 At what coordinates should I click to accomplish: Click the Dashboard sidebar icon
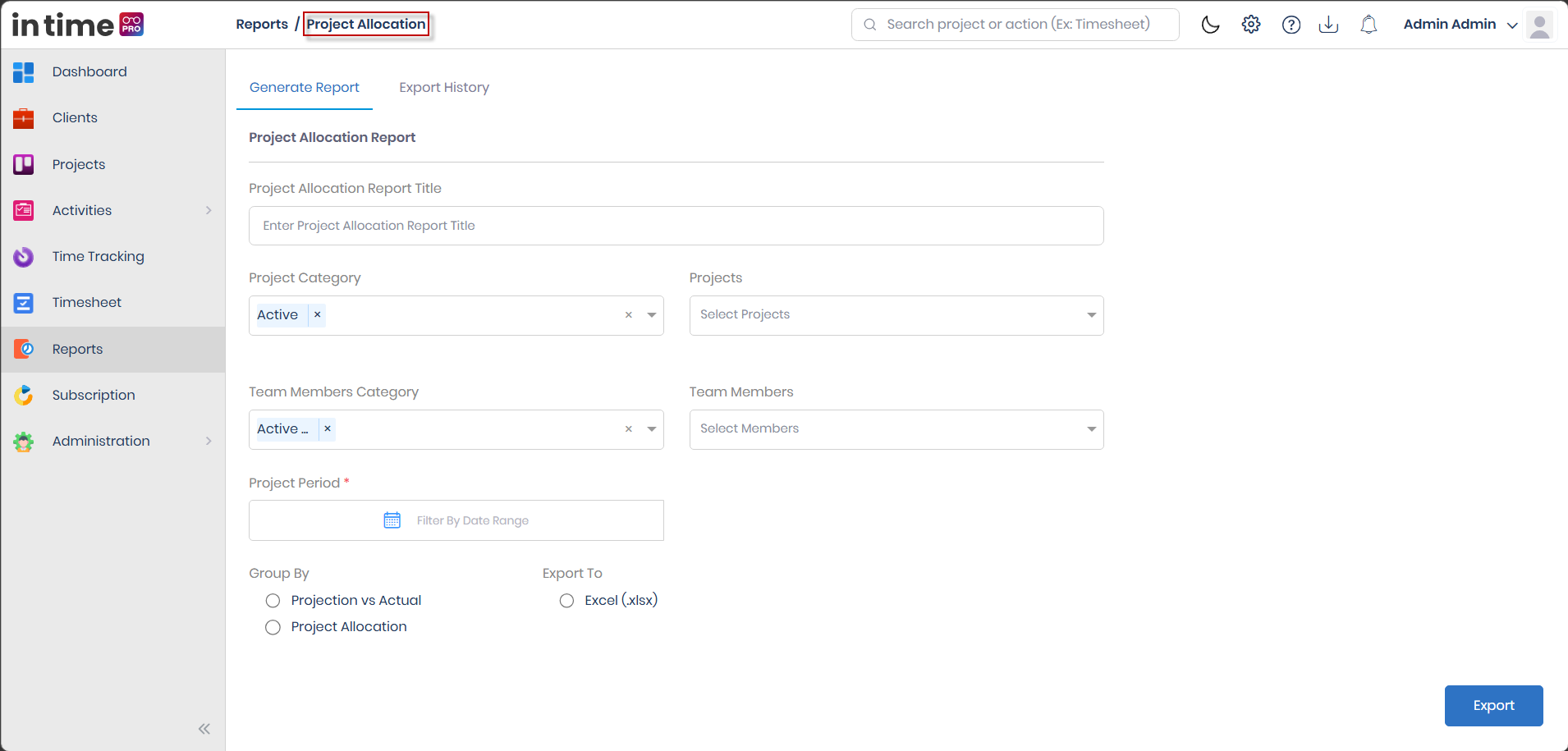24,72
